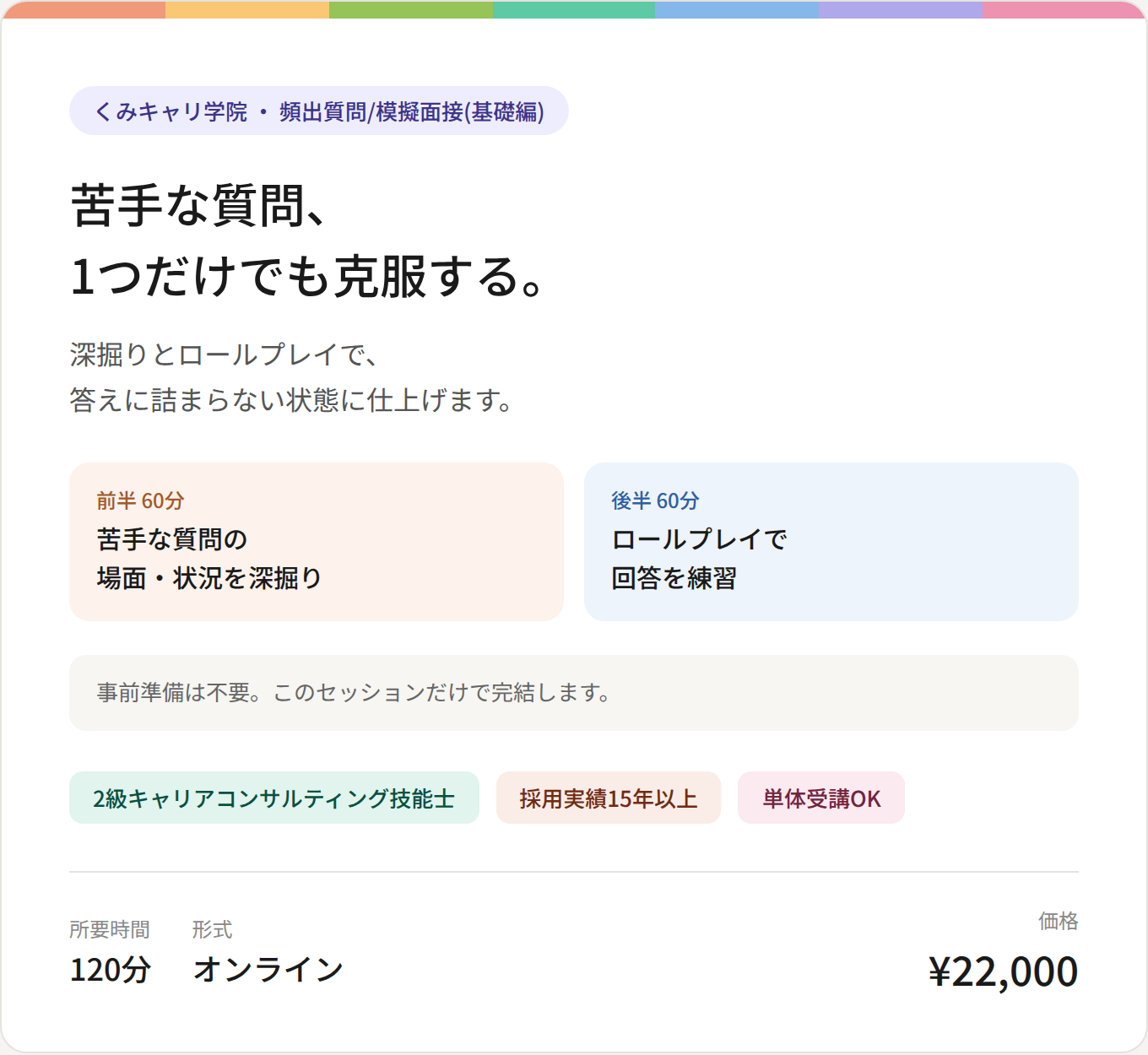This screenshot has width=1148, height=1055.
Task: Click the 前半 60分 session card
Action: (317, 542)
